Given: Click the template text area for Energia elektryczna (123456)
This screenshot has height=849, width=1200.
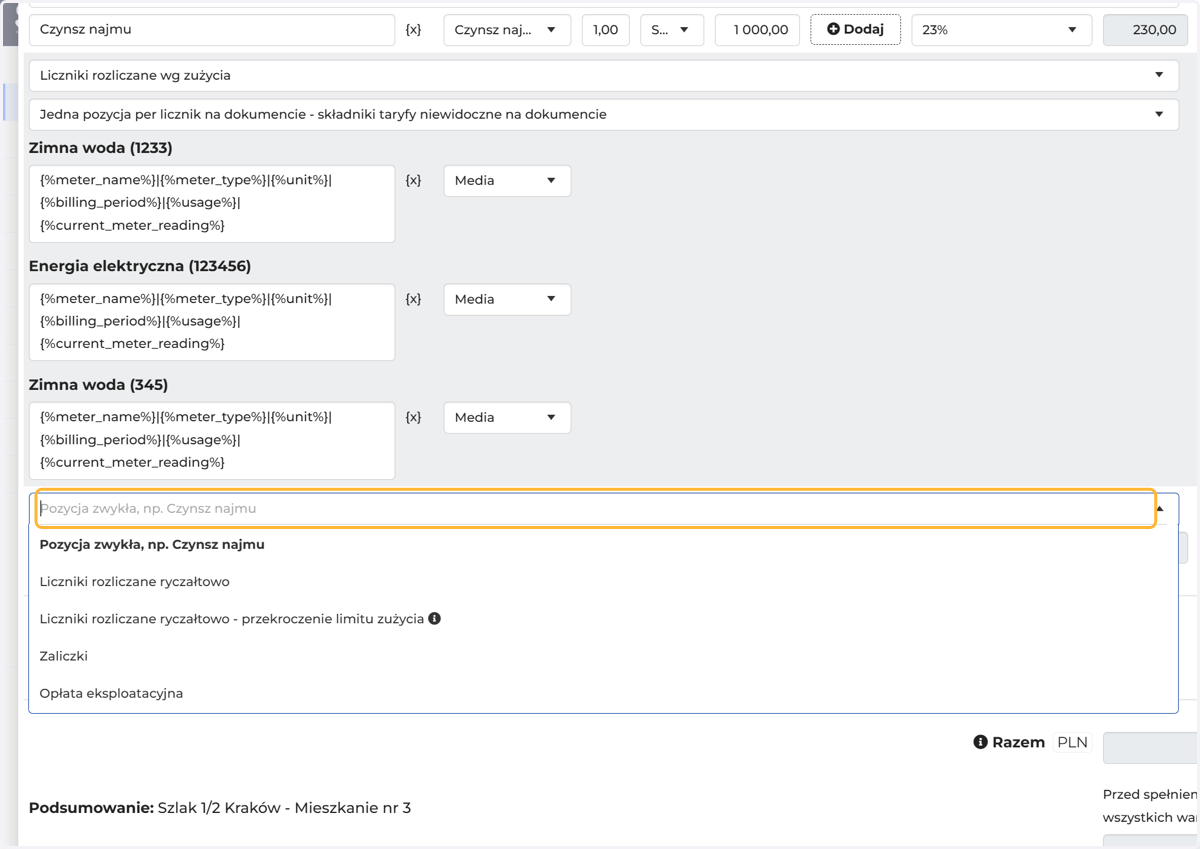Looking at the screenshot, I should tap(212, 322).
